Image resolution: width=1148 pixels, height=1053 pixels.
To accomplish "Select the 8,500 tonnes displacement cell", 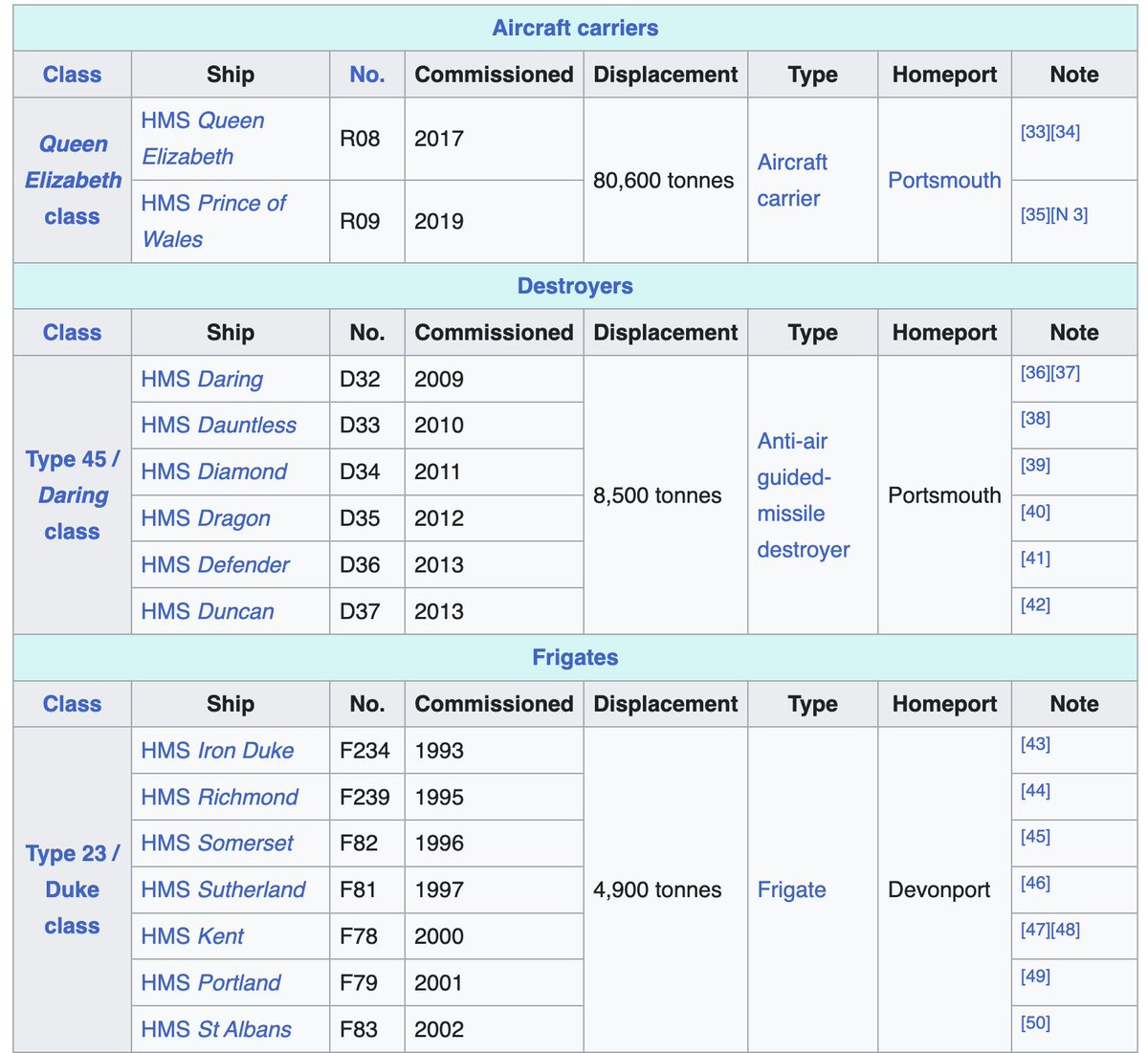I will coord(665,495).
